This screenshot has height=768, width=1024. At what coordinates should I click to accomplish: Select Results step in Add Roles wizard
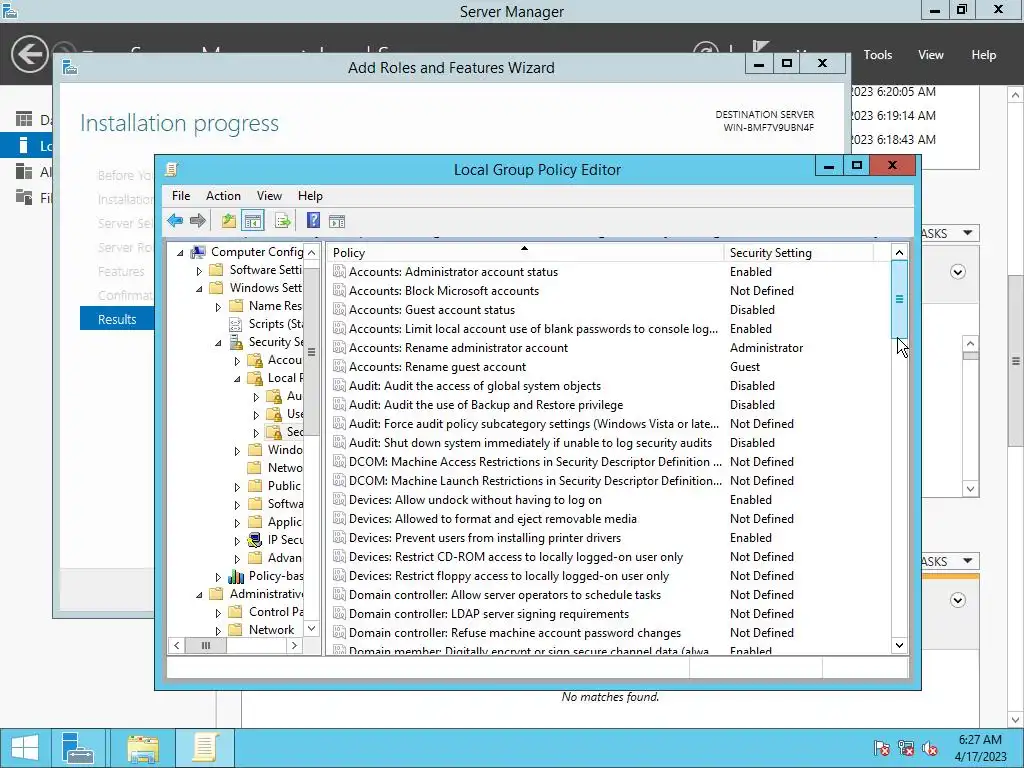tap(118, 319)
